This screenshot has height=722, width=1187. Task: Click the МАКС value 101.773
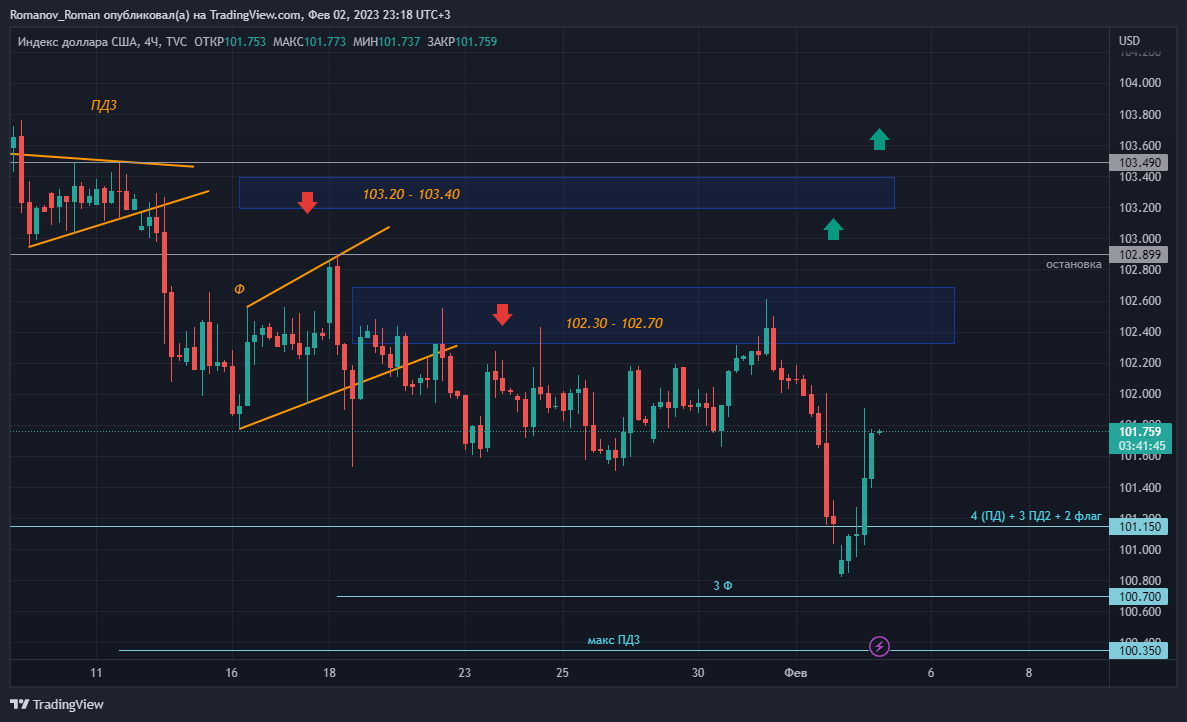[325, 42]
